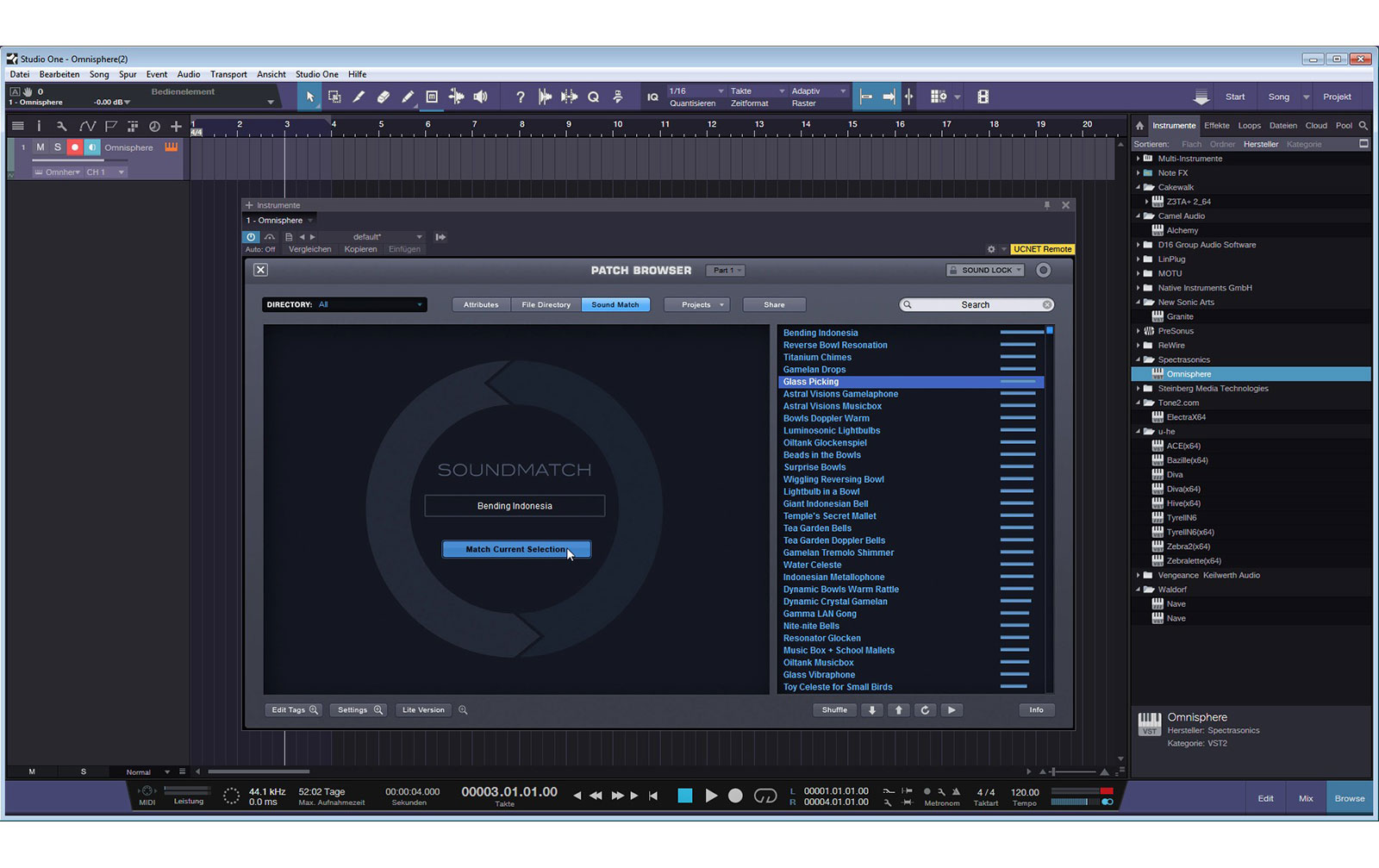
Task: Click Match Current Selection button
Action: [516, 549]
